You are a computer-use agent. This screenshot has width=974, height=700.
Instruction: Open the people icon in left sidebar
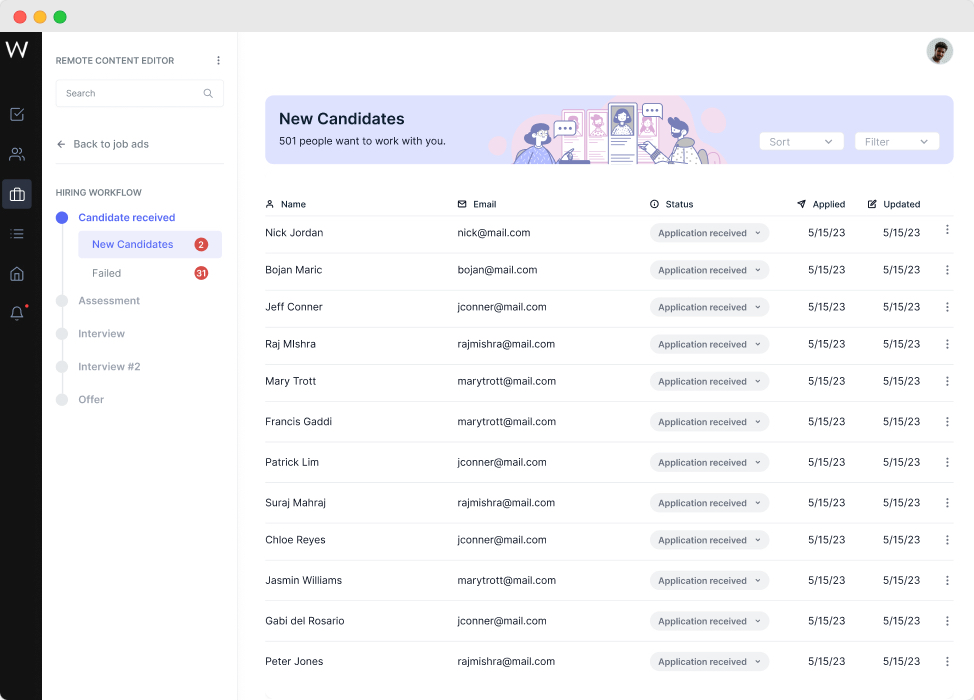[x=17, y=154]
